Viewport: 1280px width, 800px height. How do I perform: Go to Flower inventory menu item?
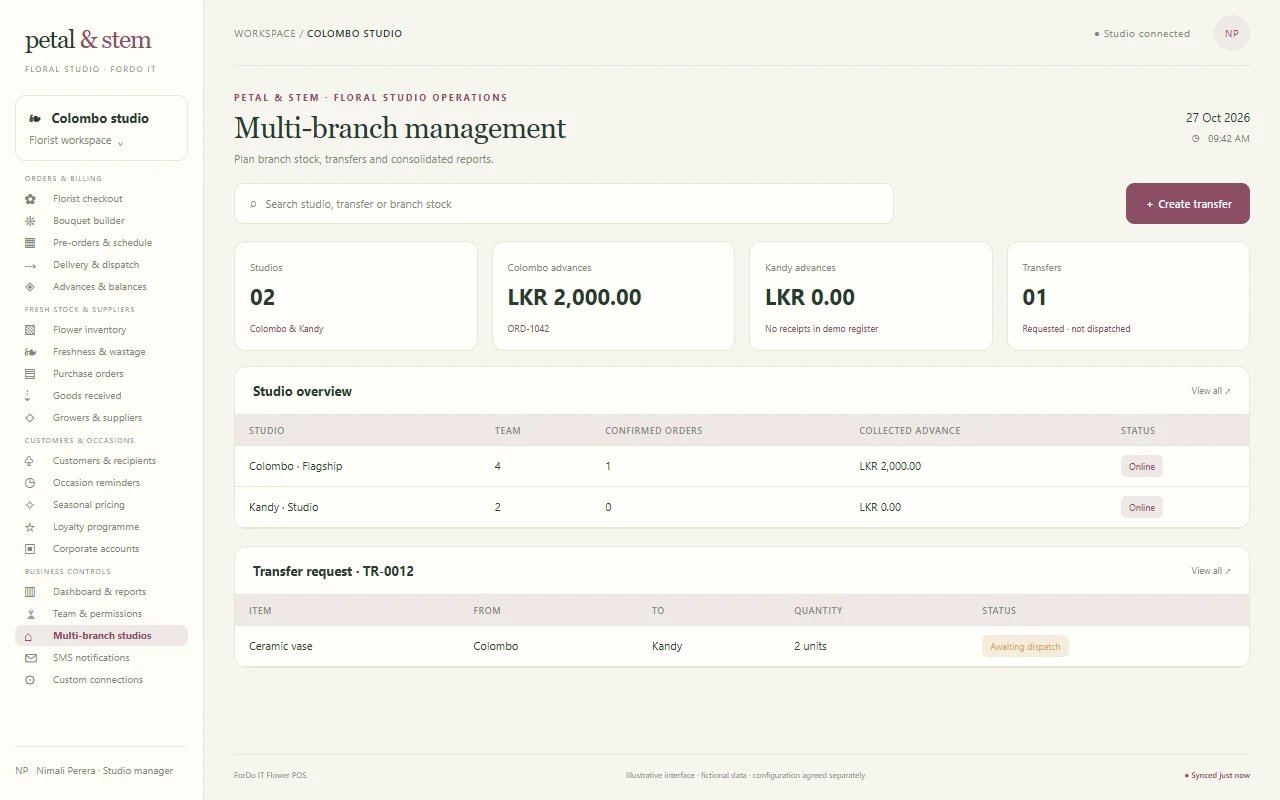click(x=101, y=330)
